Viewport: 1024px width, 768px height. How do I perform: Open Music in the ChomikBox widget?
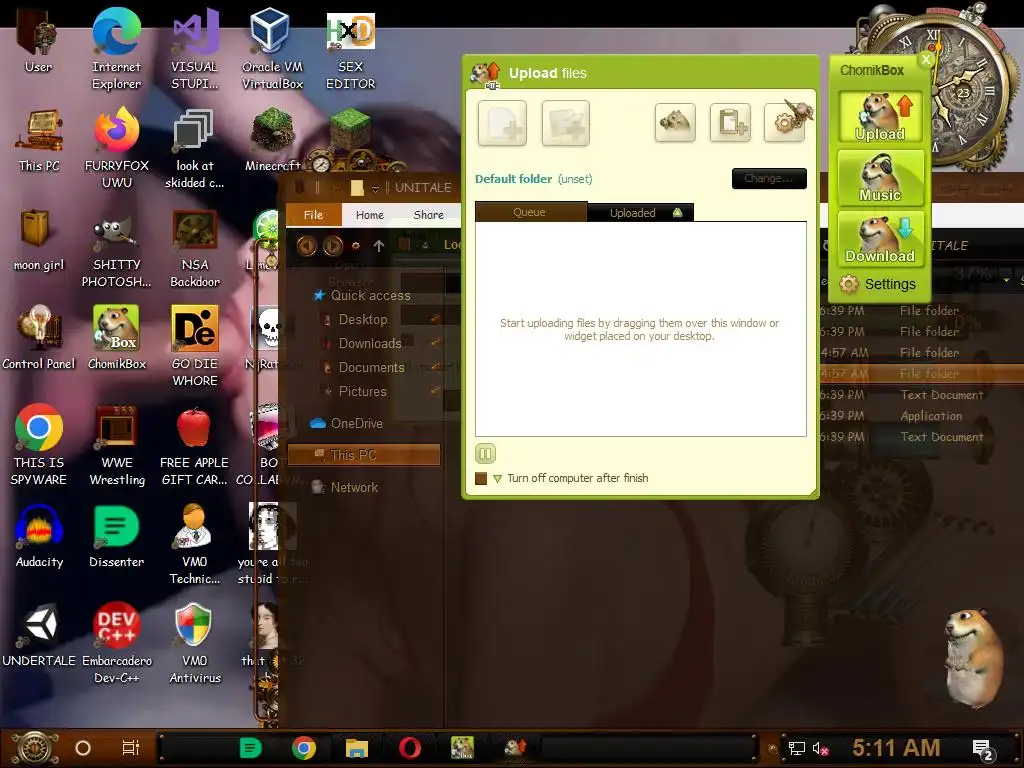[x=880, y=178]
